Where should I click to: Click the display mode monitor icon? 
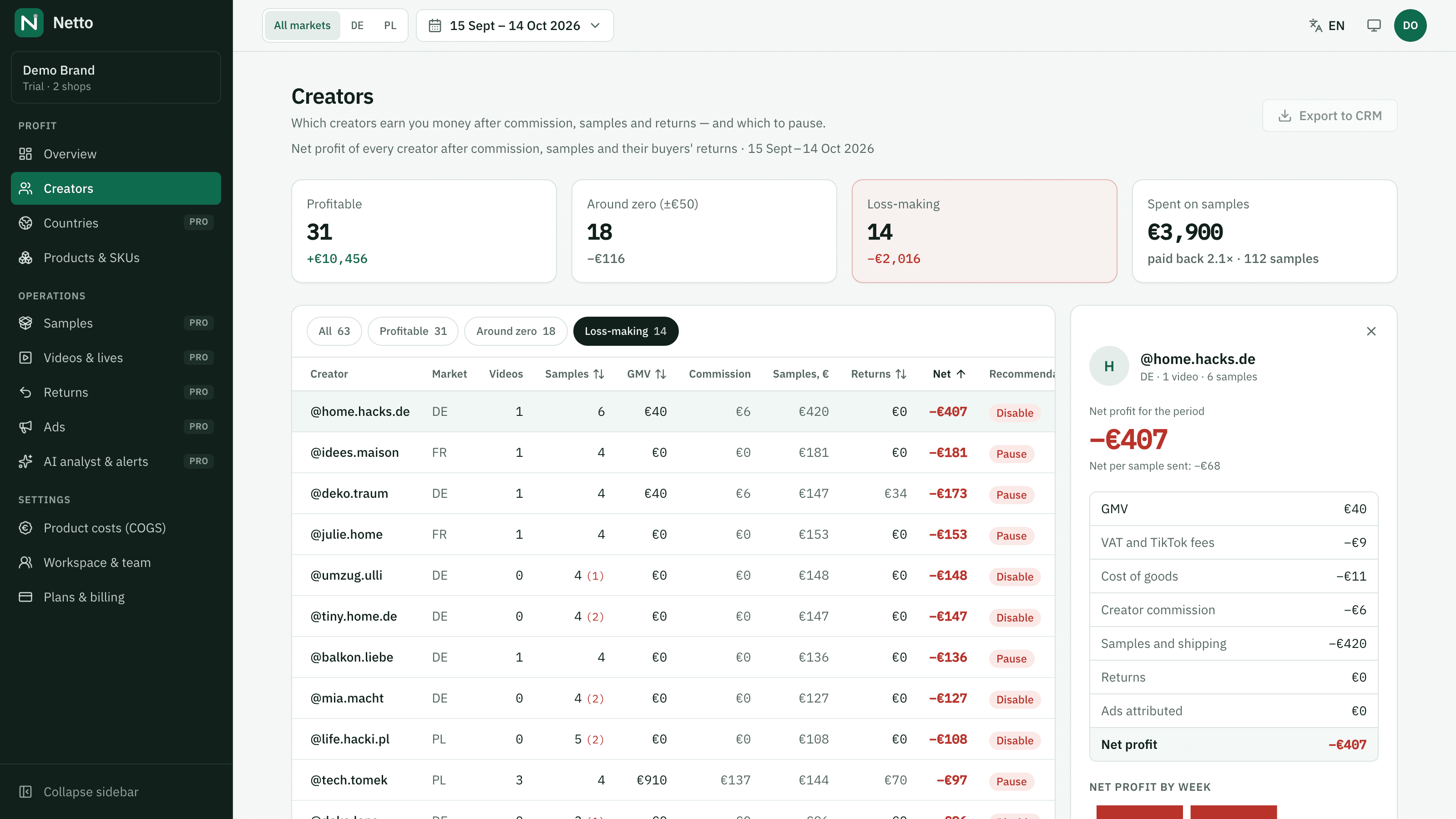(x=1374, y=25)
